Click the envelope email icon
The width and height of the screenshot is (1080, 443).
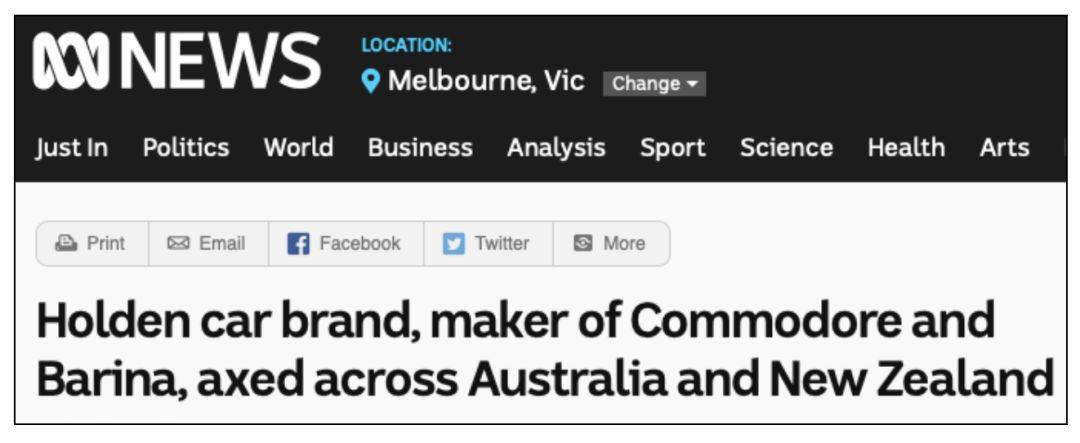click(x=178, y=243)
